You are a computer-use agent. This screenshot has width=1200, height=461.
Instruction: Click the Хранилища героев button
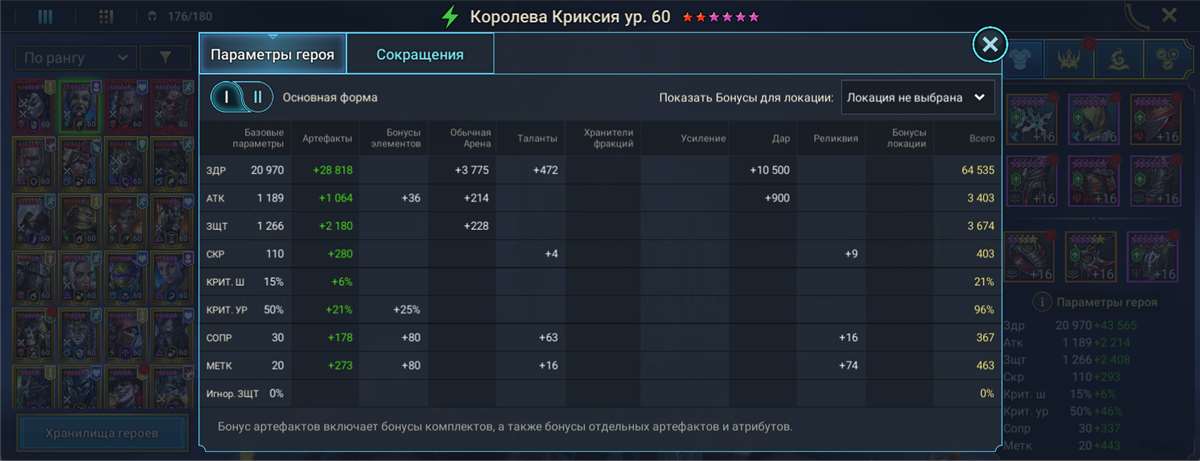[x=102, y=434]
